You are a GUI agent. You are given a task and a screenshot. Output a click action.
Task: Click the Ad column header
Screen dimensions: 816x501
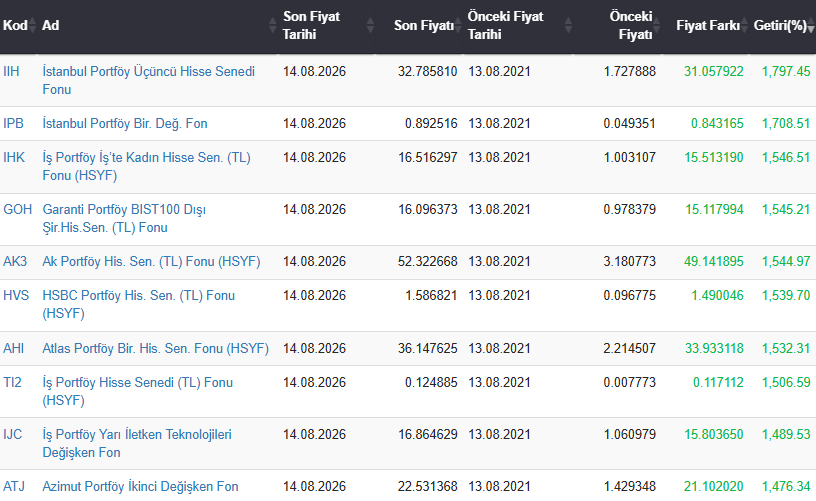[x=50, y=25]
